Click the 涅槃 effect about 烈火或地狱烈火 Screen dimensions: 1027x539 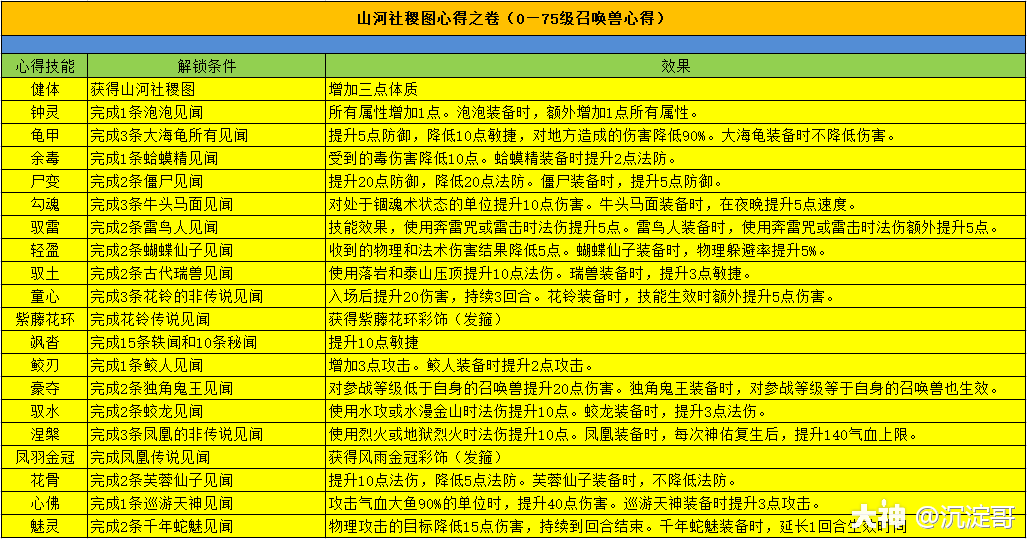click(675, 434)
